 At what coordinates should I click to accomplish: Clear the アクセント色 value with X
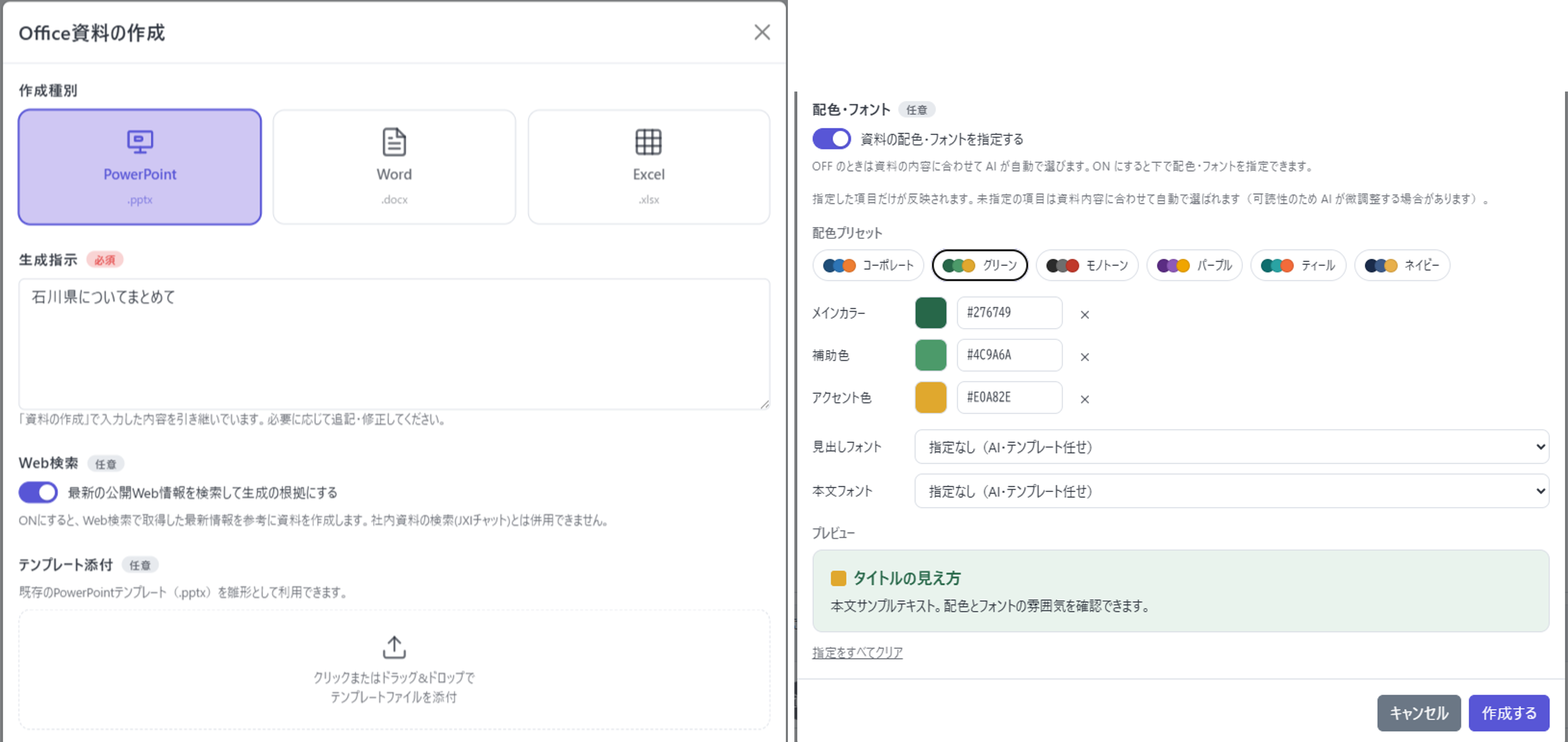click(1084, 399)
